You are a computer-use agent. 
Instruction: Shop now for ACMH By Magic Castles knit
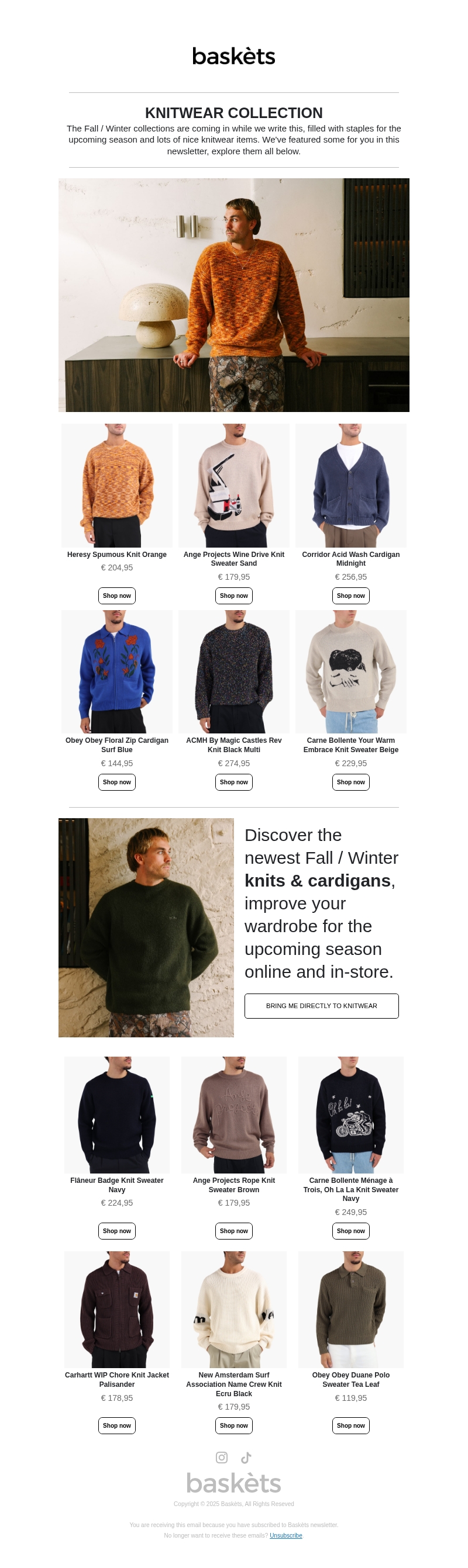point(234,781)
